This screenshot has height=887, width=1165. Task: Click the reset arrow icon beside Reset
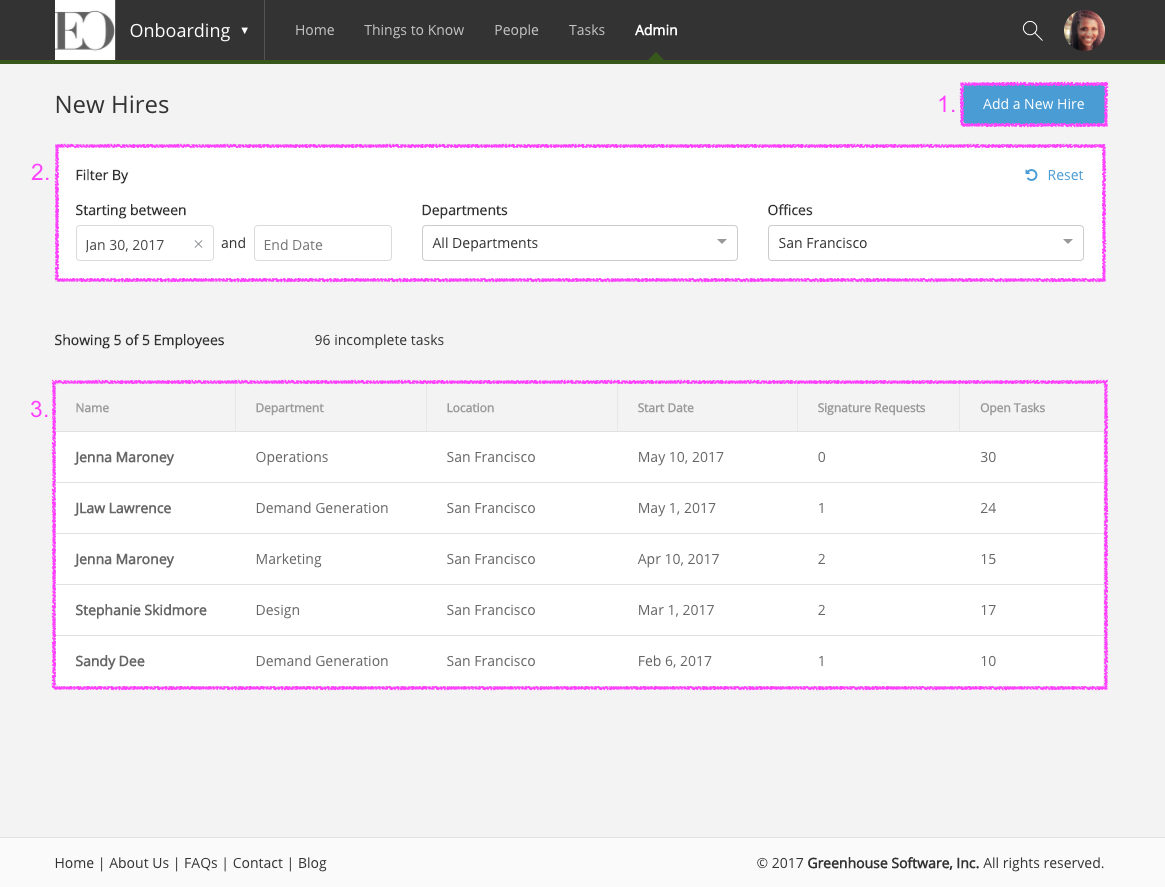click(1030, 174)
